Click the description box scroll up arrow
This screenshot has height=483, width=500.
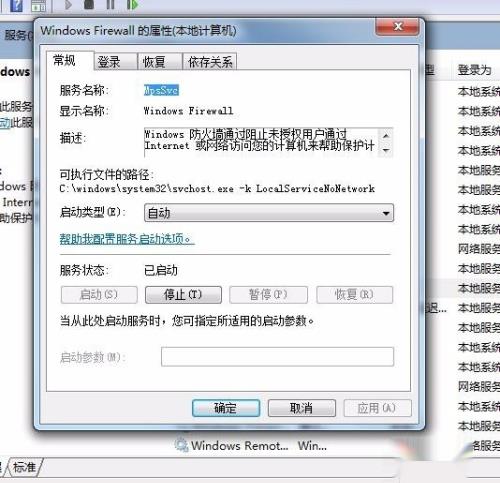point(386,136)
